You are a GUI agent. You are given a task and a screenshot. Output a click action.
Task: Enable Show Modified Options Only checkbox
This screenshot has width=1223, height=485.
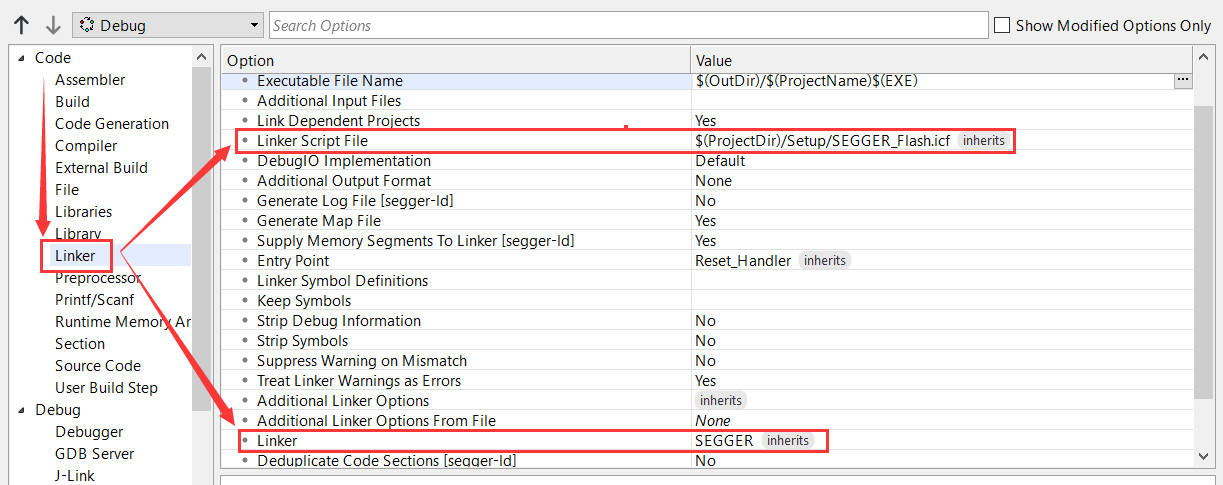tap(1002, 25)
